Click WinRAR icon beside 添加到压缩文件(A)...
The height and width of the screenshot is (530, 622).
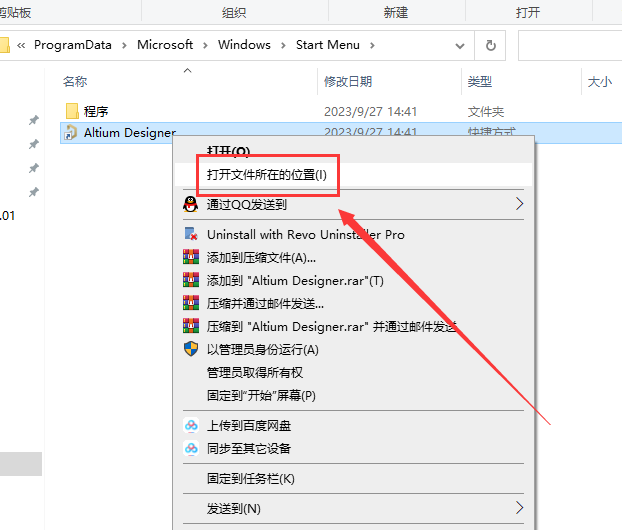tap(191, 257)
